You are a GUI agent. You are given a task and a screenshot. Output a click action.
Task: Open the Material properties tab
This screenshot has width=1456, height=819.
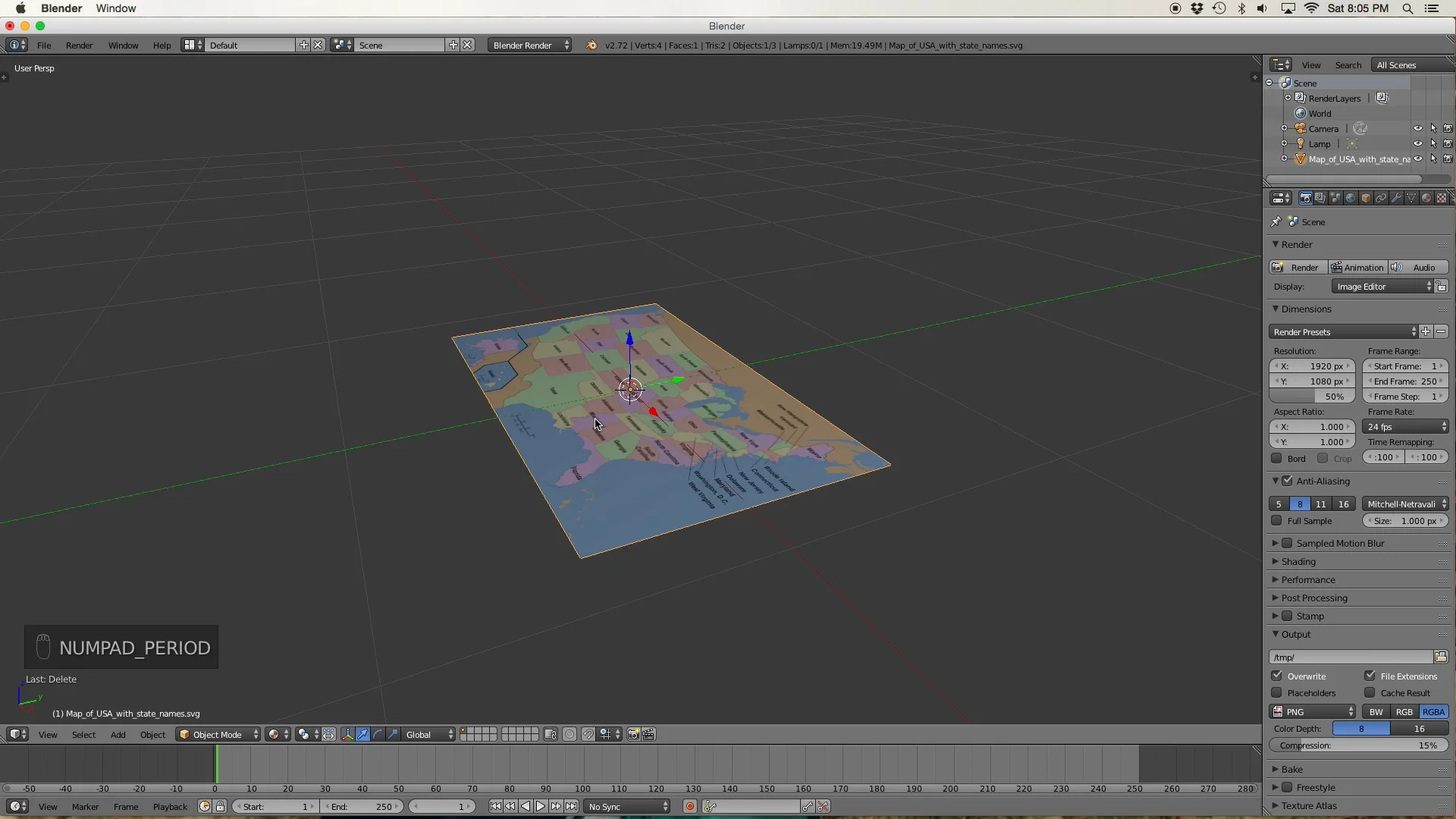(x=1426, y=198)
